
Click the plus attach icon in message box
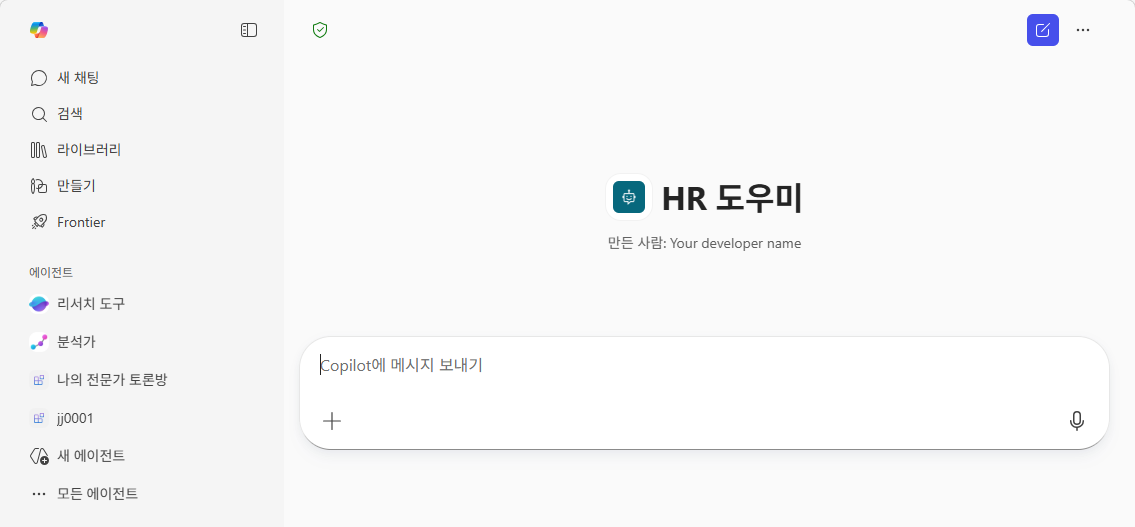coord(332,421)
